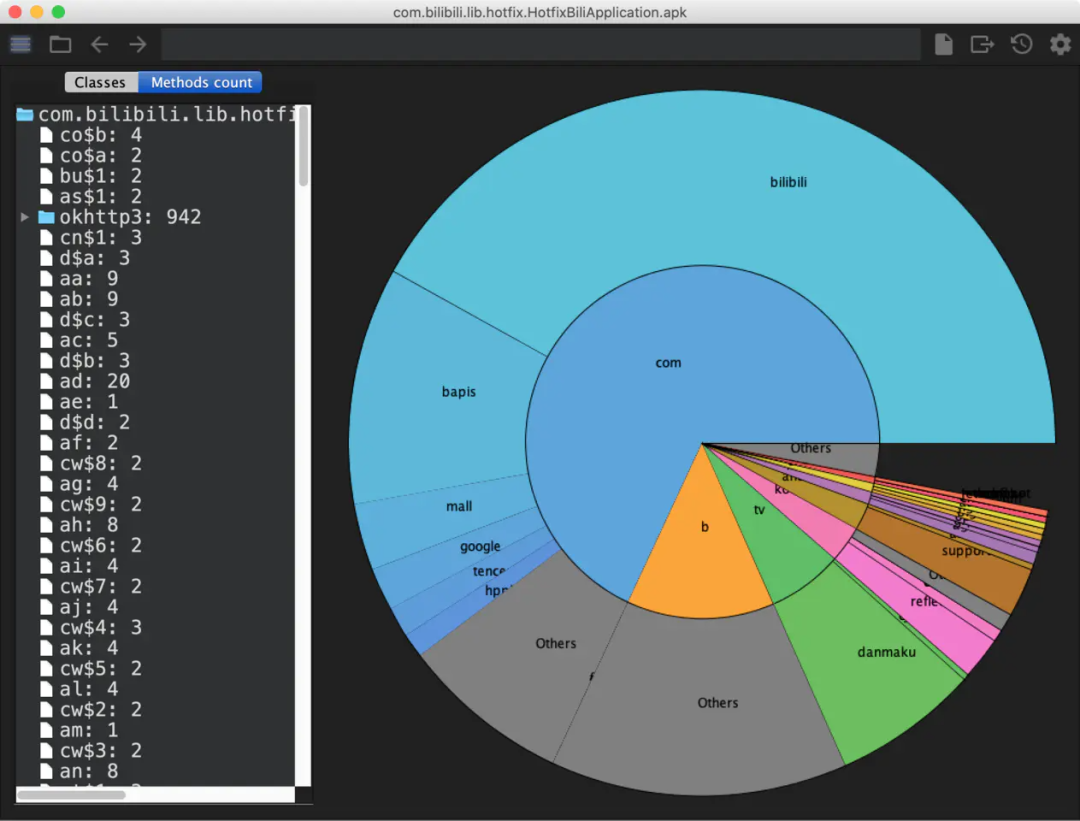1080x821 pixels.
Task: Click the vertical scrollbar thumb in tree panel
Action: click(x=304, y=146)
